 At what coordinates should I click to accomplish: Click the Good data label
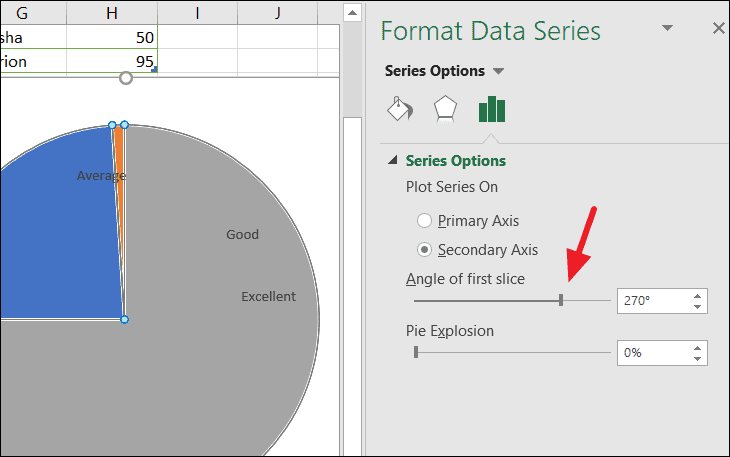[243, 234]
